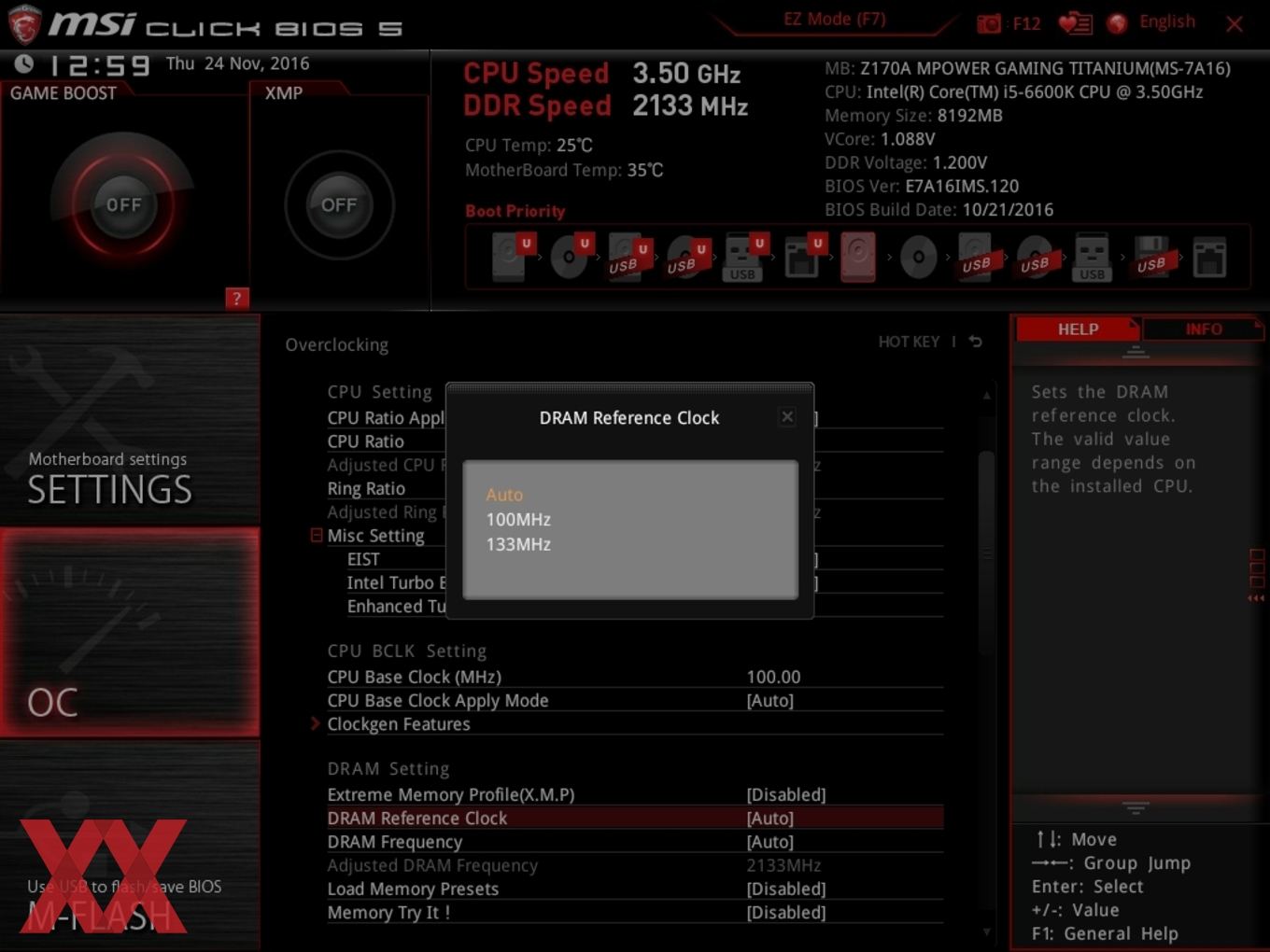The image size is (1270, 952).
Task: Click the settings list scrollbar thumb
Action: tap(986, 553)
